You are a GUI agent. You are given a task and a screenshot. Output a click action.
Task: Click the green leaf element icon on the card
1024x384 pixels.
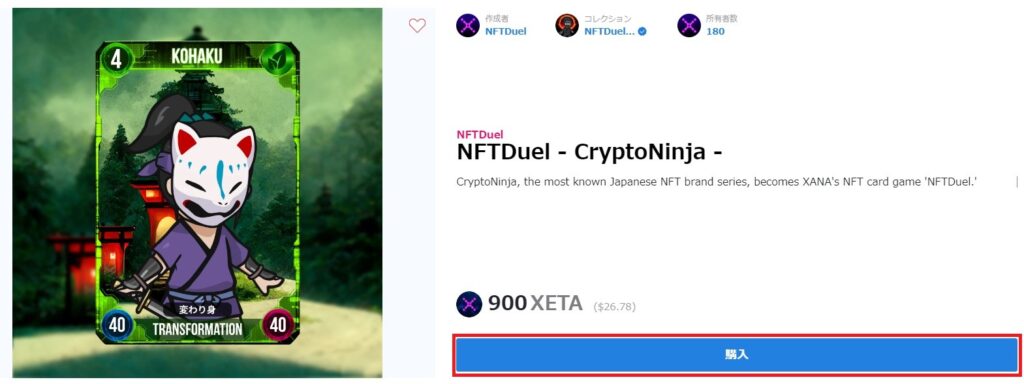tap(274, 61)
